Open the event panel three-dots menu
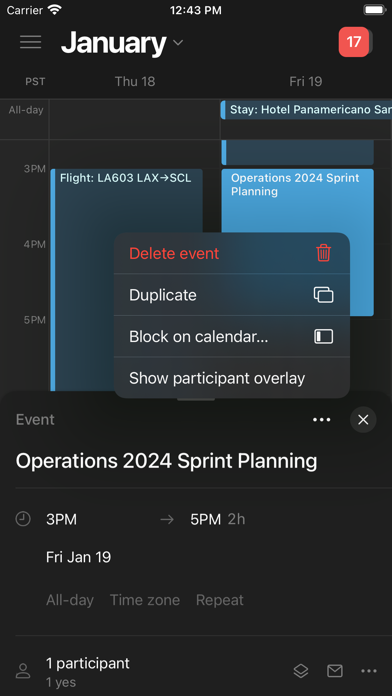392x696 pixels. click(x=321, y=419)
